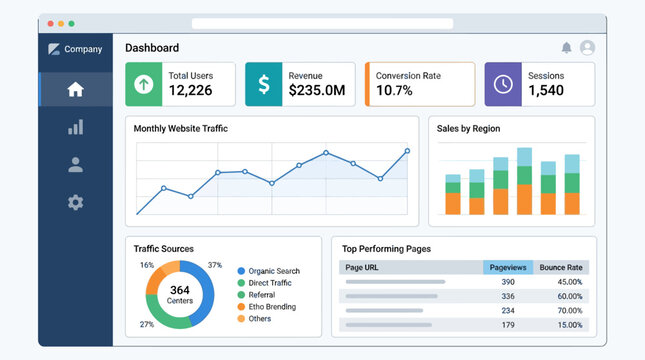Click the 16% donut chart label

147,265
